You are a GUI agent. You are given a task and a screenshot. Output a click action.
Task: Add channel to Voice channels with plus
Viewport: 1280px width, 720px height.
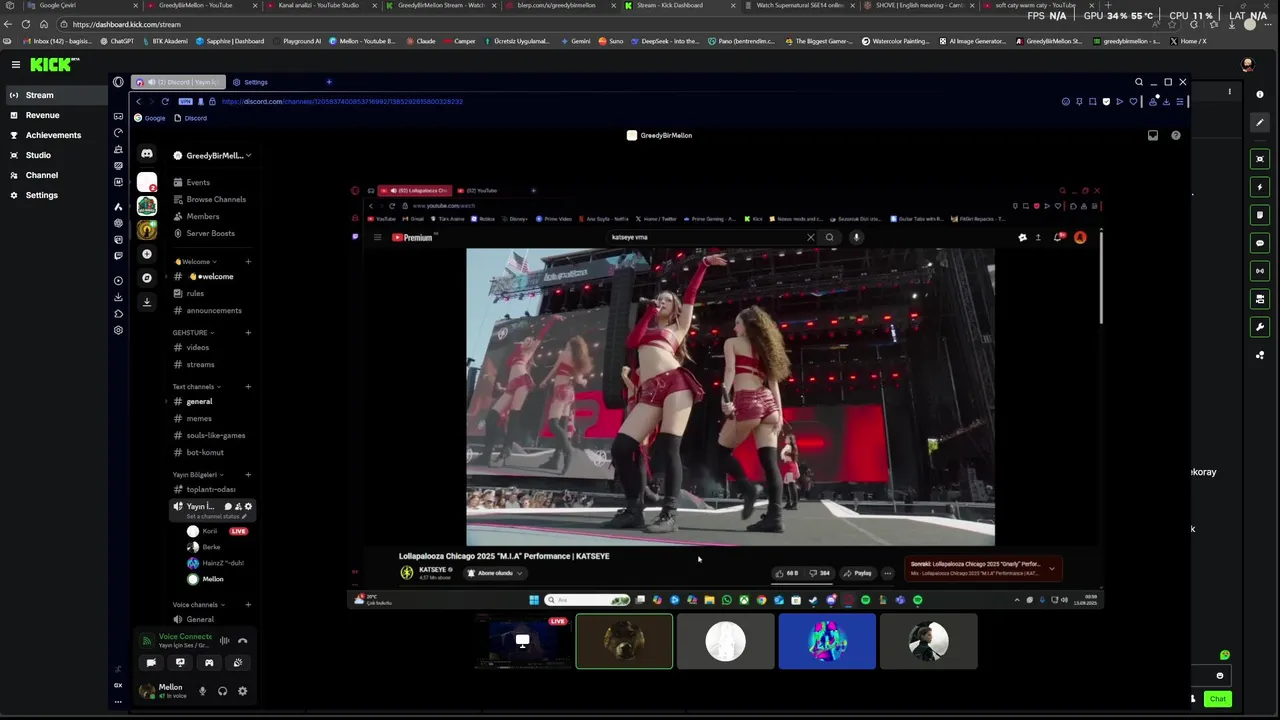[248, 604]
